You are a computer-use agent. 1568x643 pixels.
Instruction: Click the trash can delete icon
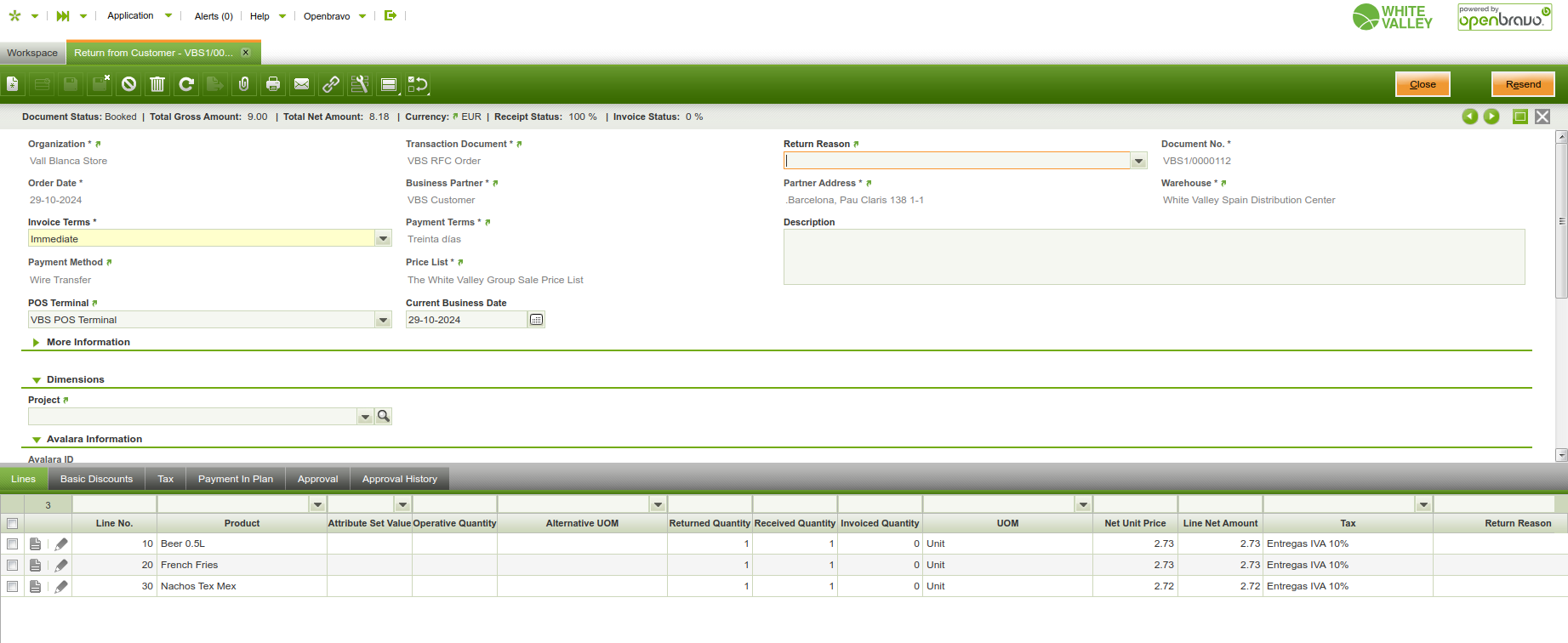(x=157, y=84)
